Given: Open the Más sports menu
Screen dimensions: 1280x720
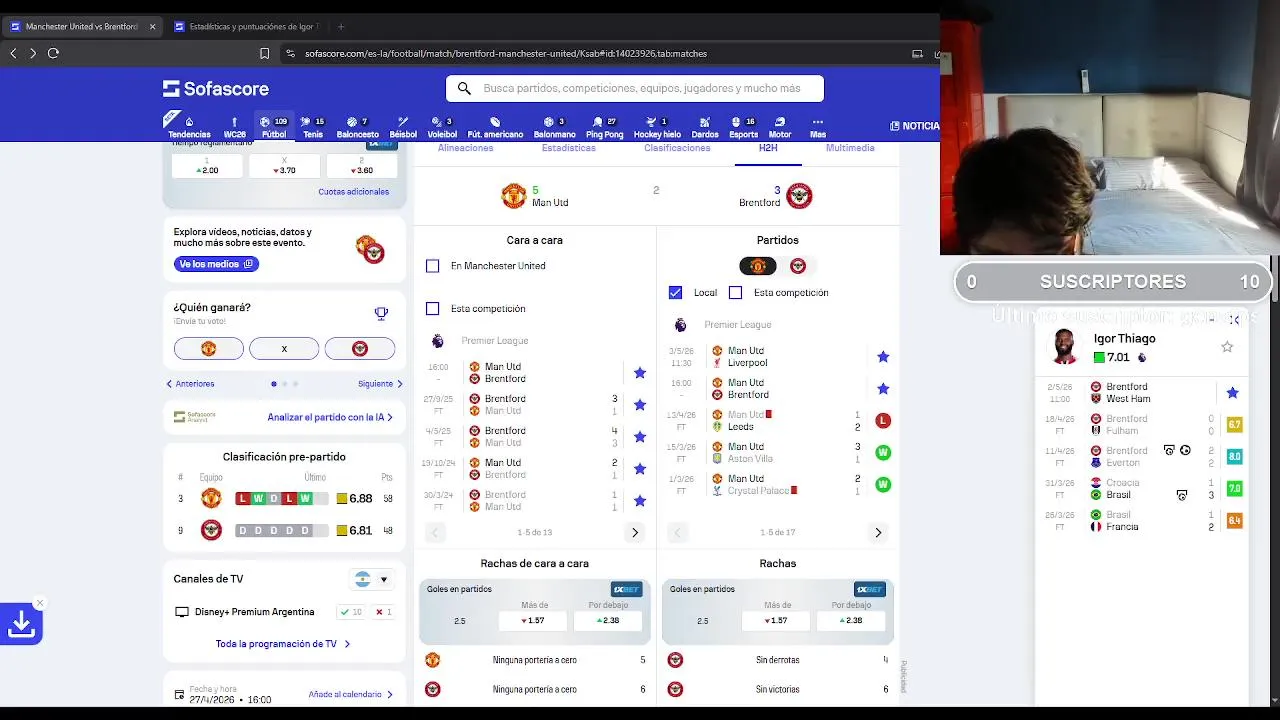Looking at the screenshot, I should tap(817, 128).
